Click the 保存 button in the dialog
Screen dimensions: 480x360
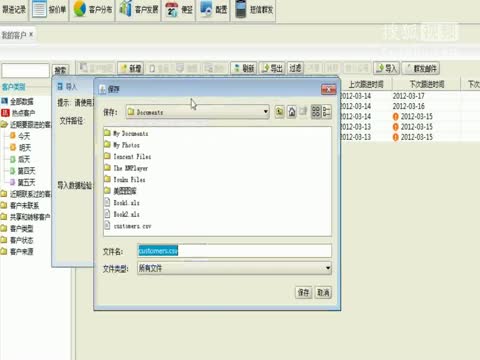click(x=303, y=293)
